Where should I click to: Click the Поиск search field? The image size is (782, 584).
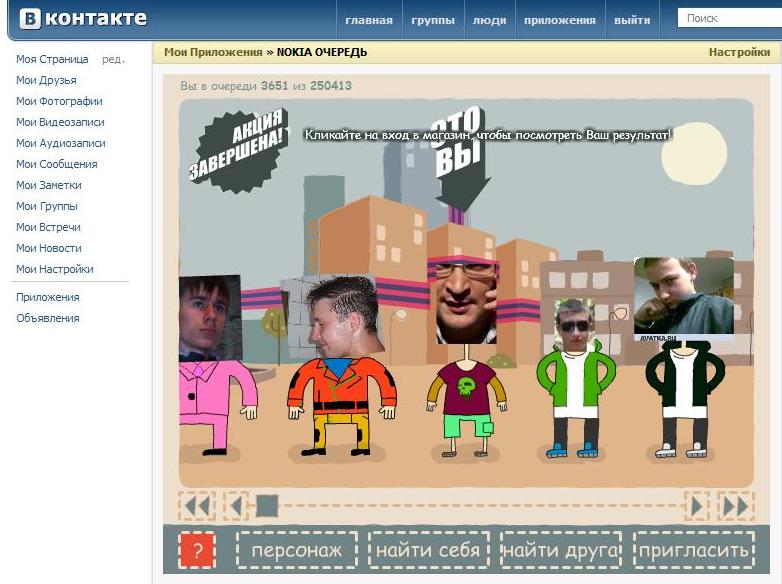[x=729, y=18]
